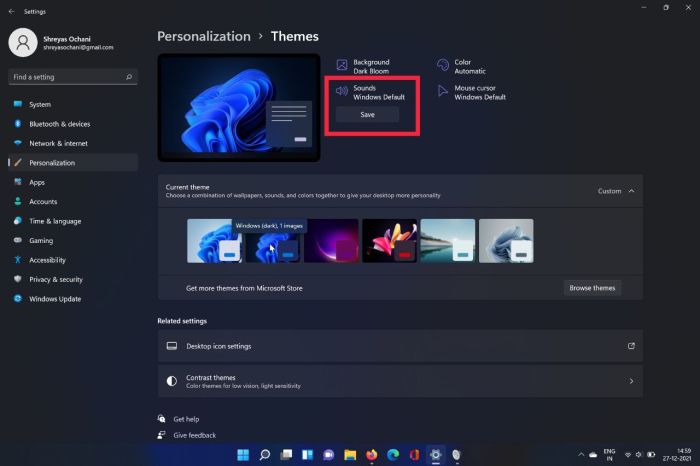Click the battery icon in system tray

point(651,455)
